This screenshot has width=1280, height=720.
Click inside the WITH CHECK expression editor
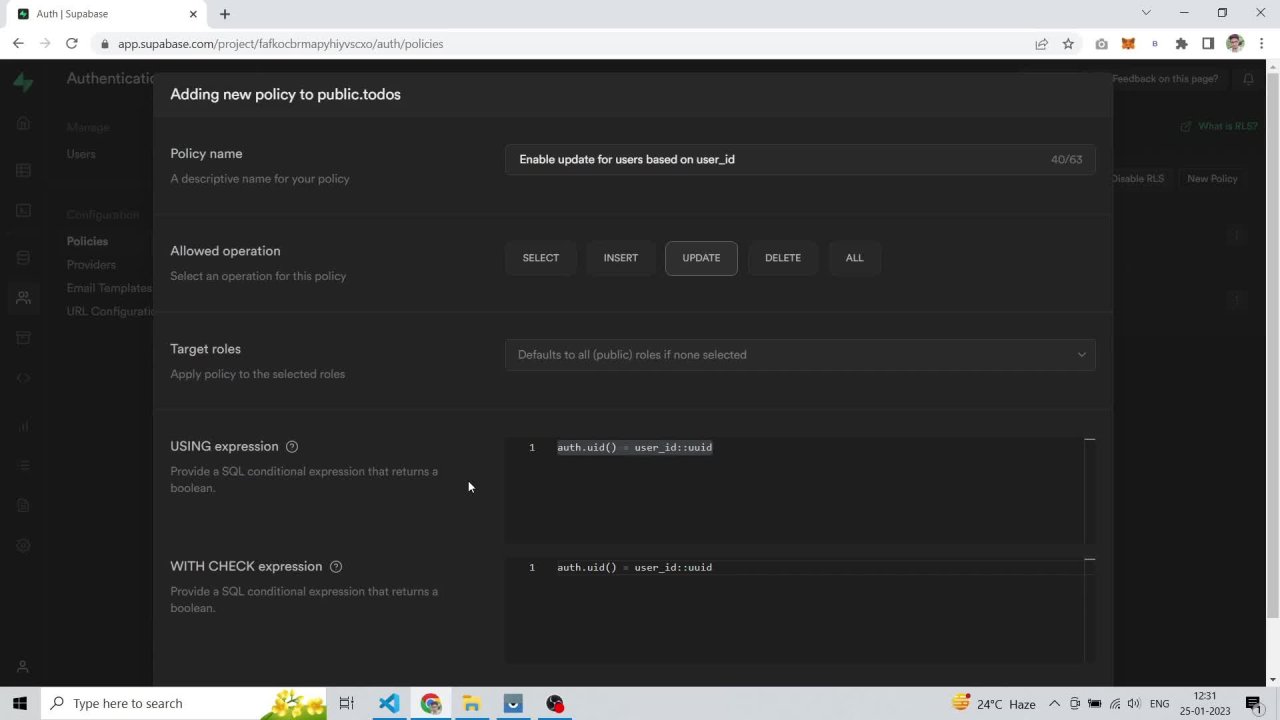(x=800, y=610)
